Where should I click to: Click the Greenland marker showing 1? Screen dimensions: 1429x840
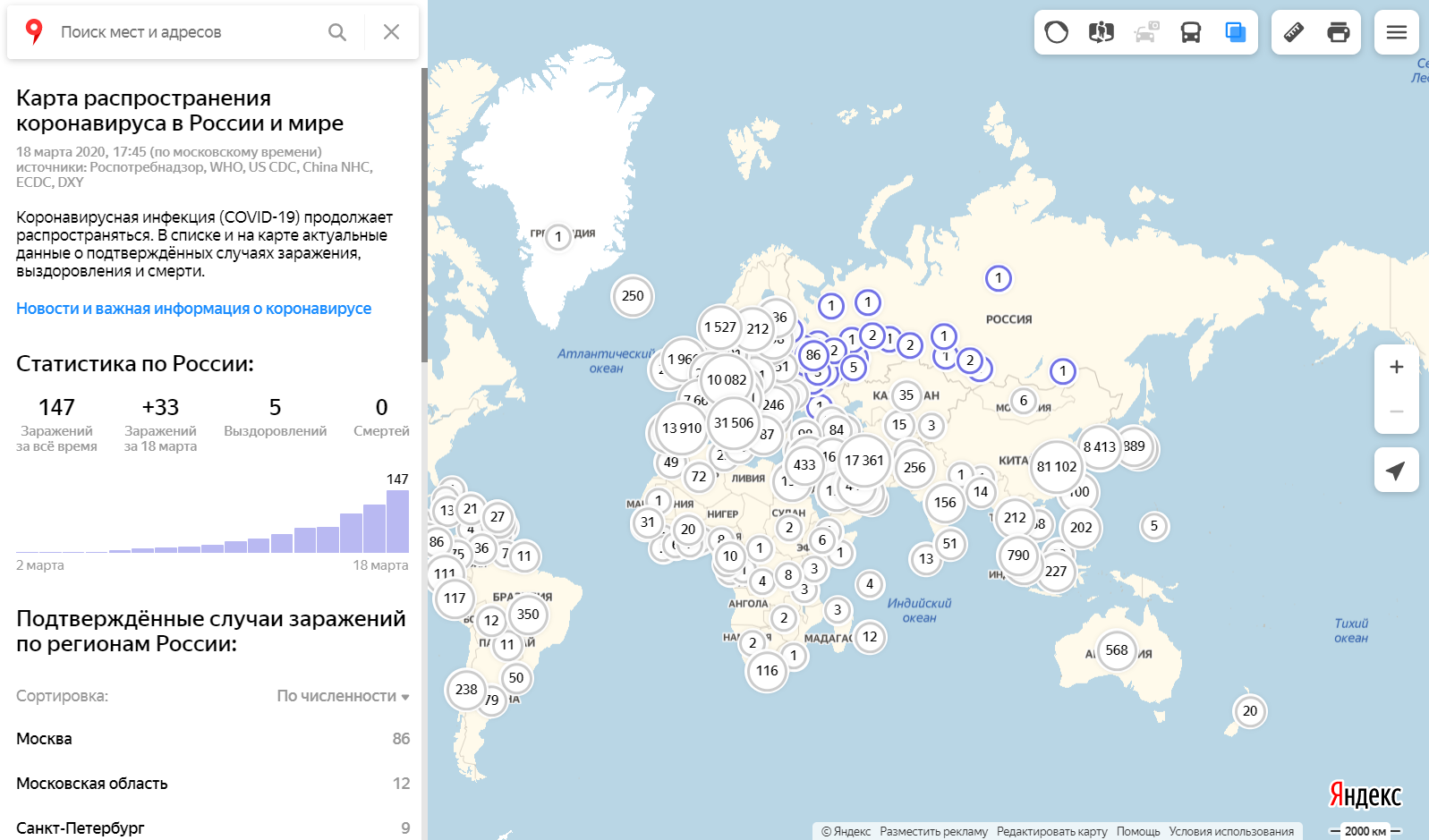point(558,237)
